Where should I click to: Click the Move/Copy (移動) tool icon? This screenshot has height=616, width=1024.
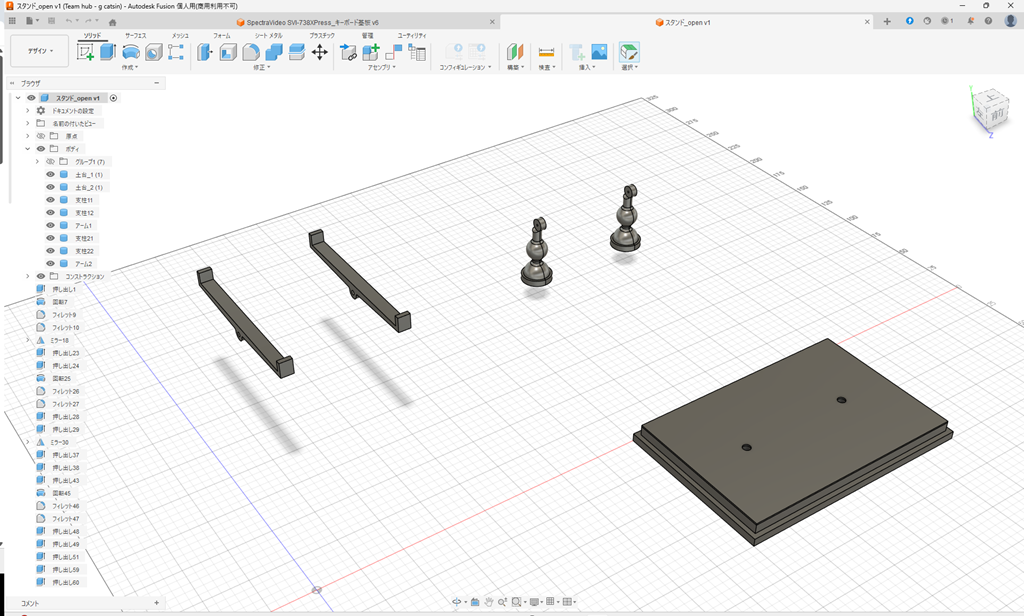point(320,52)
